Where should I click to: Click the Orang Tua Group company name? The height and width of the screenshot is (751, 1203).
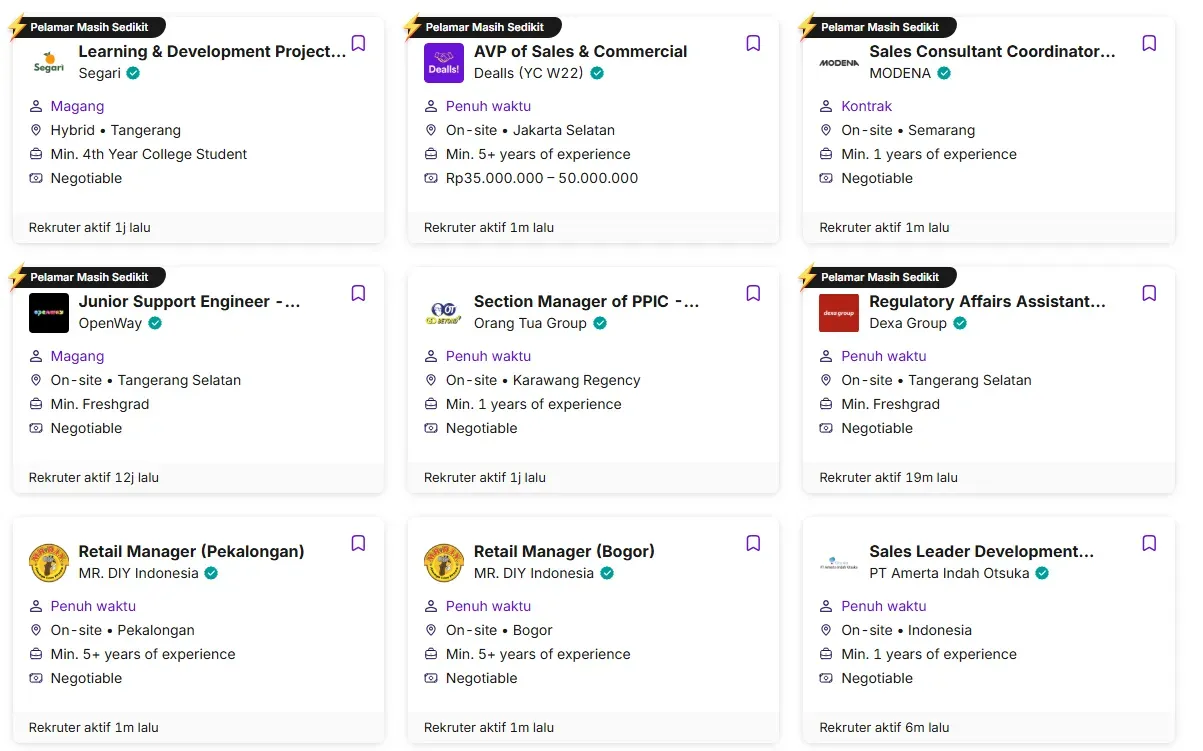(530, 323)
